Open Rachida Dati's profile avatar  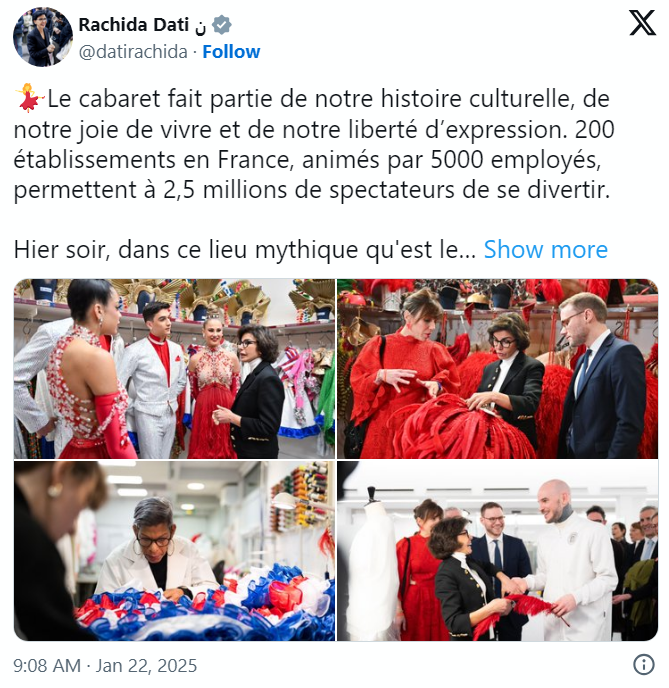[x=43, y=37]
